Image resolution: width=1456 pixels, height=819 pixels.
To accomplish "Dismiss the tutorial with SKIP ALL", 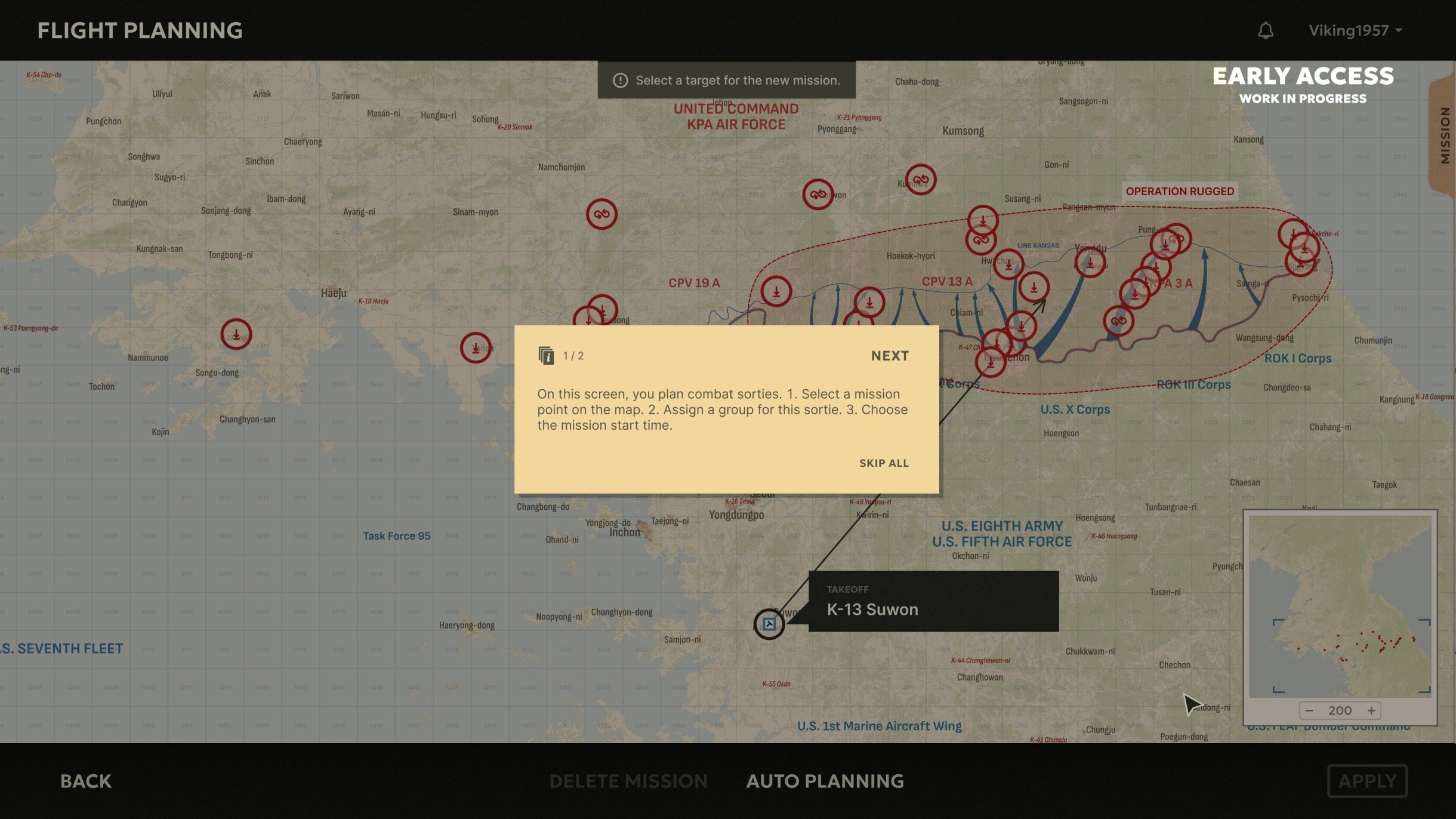I will 884,463.
